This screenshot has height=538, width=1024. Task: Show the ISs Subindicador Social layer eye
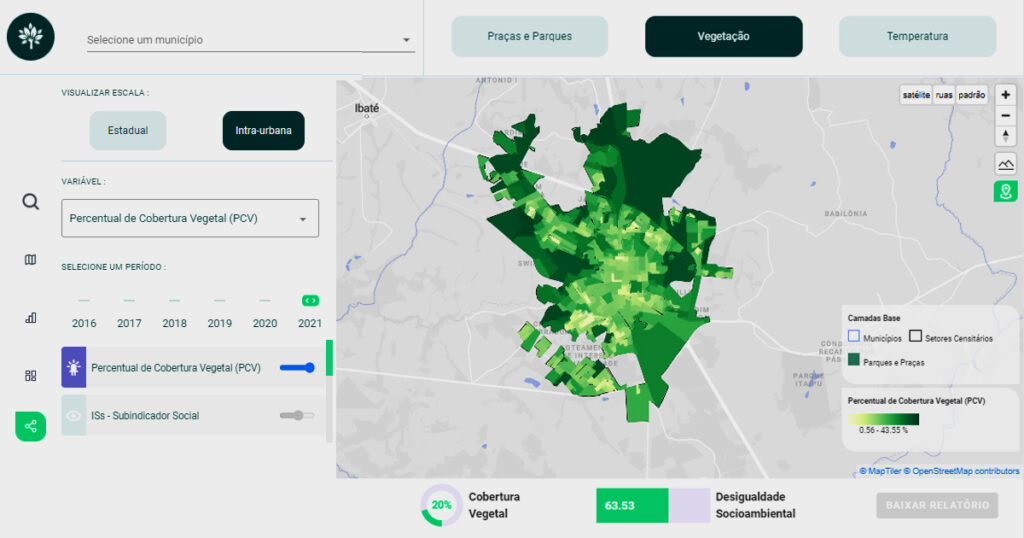tap(74, 415)
